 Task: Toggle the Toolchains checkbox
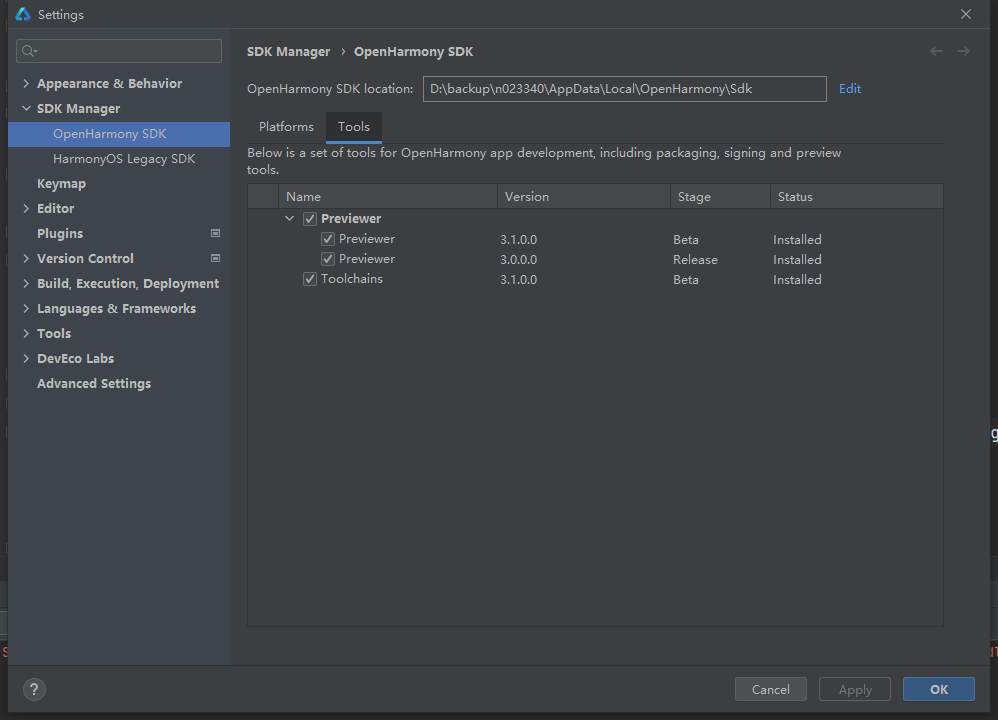(310, 279)
